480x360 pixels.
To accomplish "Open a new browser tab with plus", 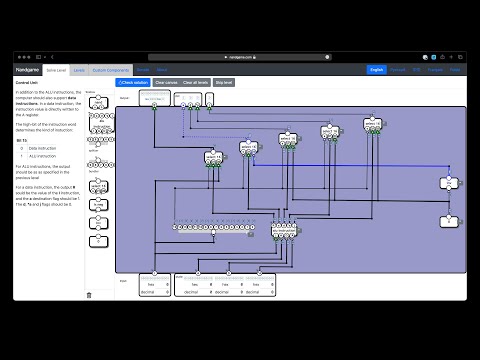I will pos(451,57).
